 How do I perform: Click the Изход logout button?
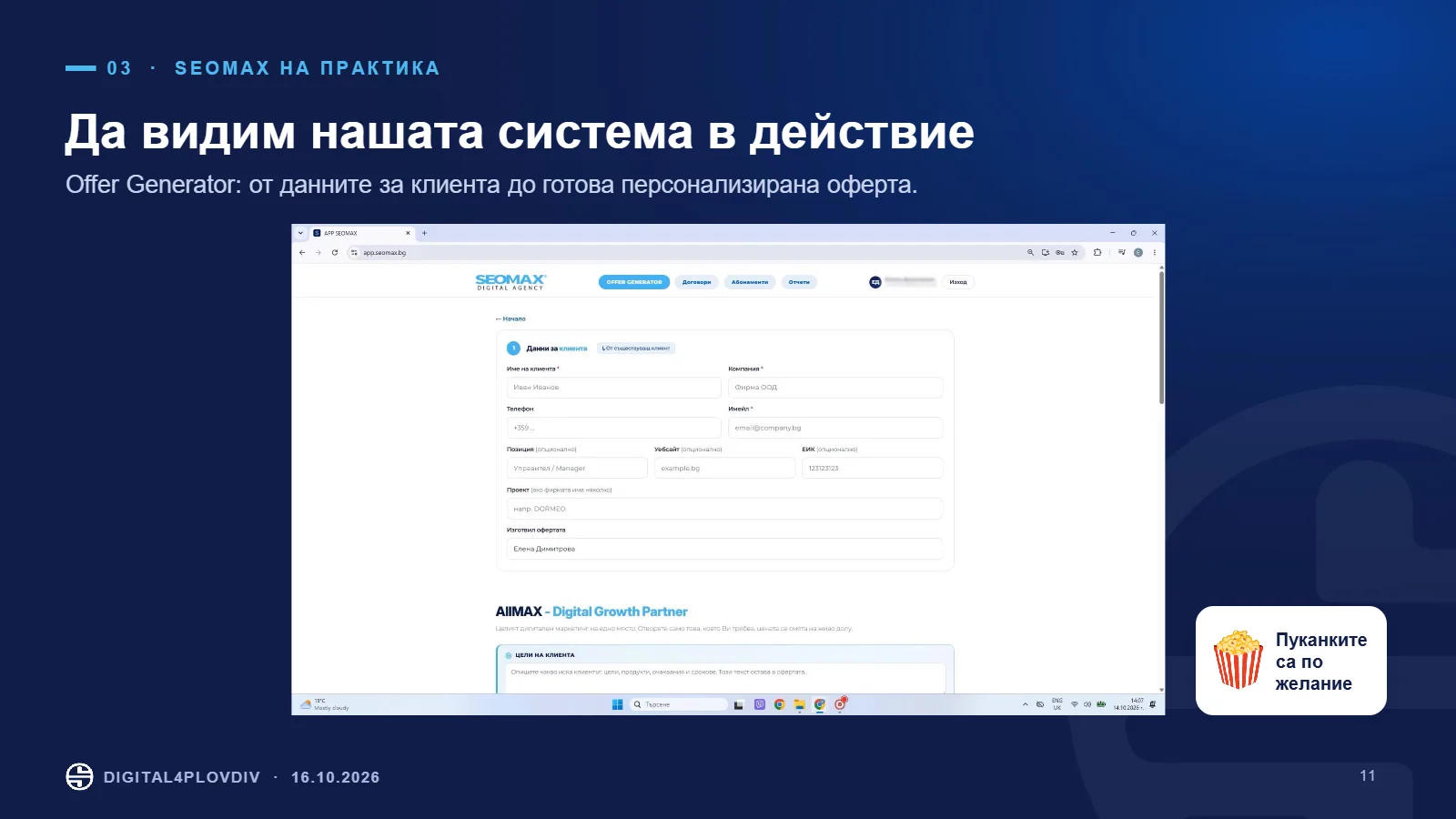pos(958,282)
